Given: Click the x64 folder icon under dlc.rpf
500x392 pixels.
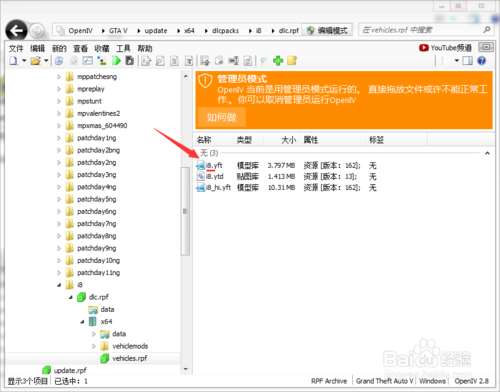Looking at the screenshot, I should click(93, 322).
